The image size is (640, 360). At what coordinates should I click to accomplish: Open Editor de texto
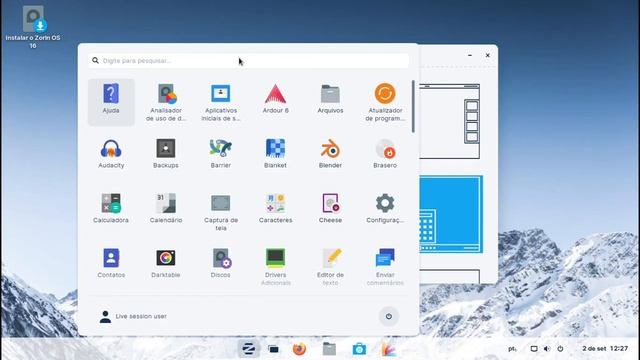coord(330,267)
